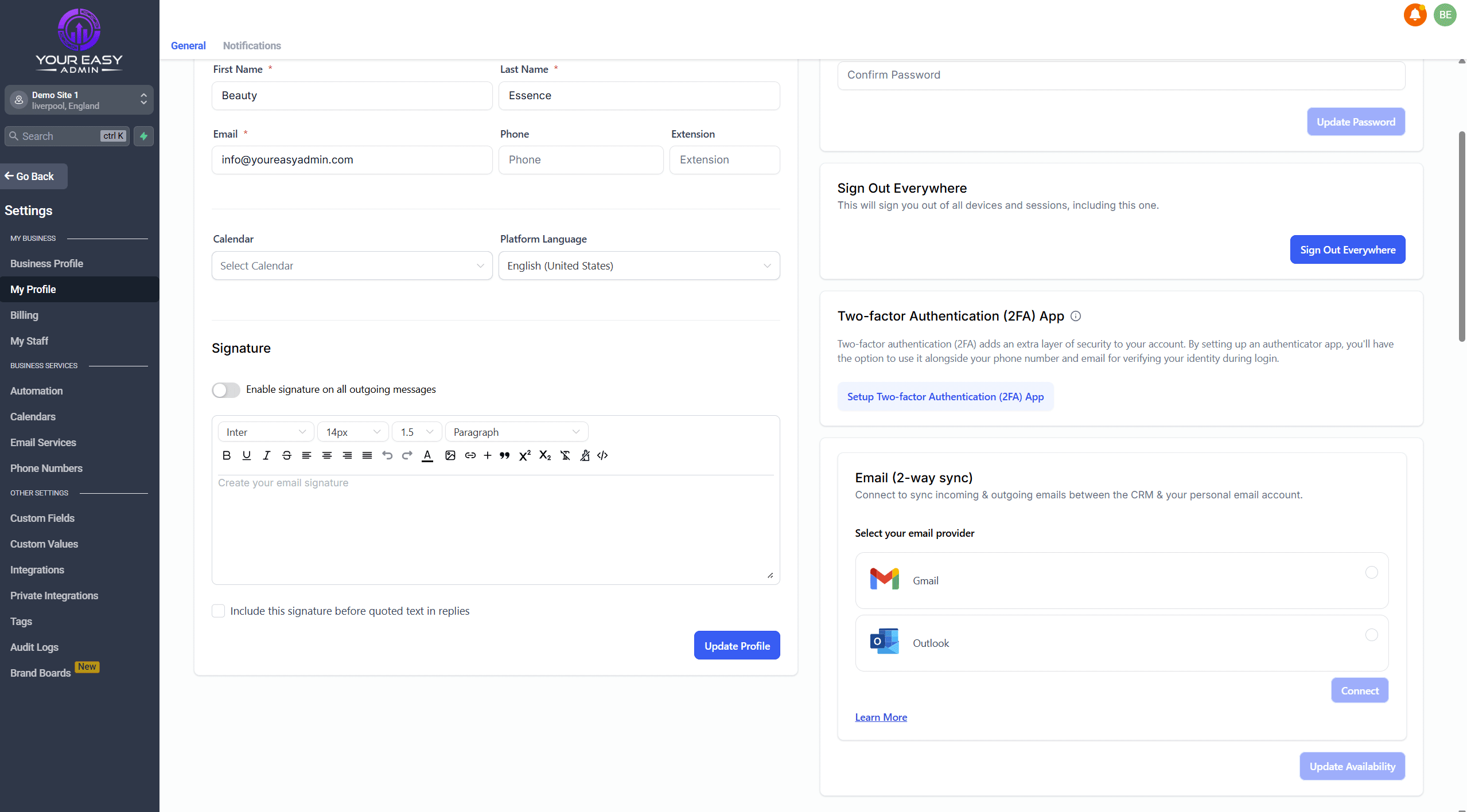Click the insert link icon
The width and height of the screenshot is (1467, 812).
pos(470,455)
